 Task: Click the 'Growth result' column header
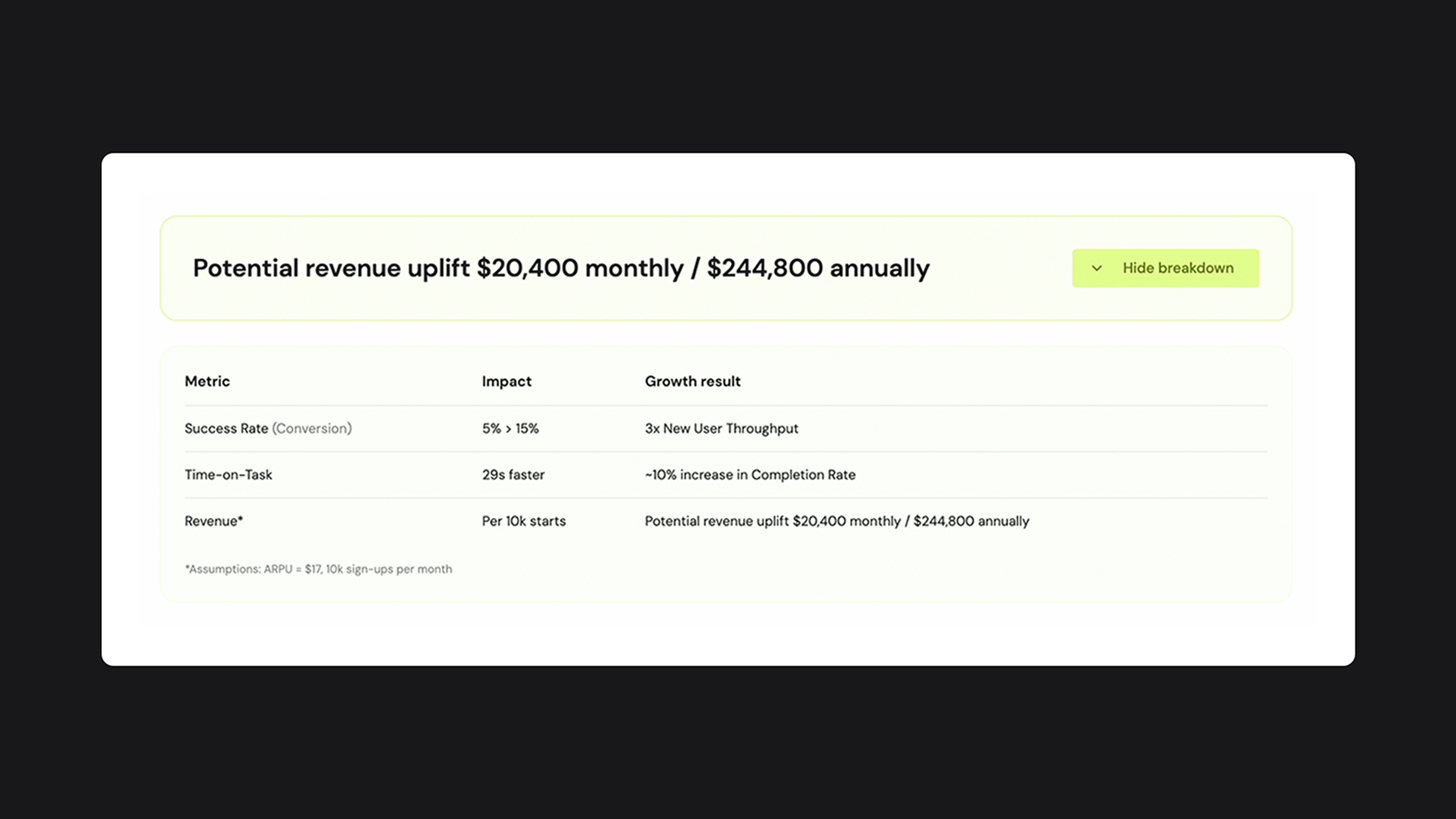tap(693, 381)
